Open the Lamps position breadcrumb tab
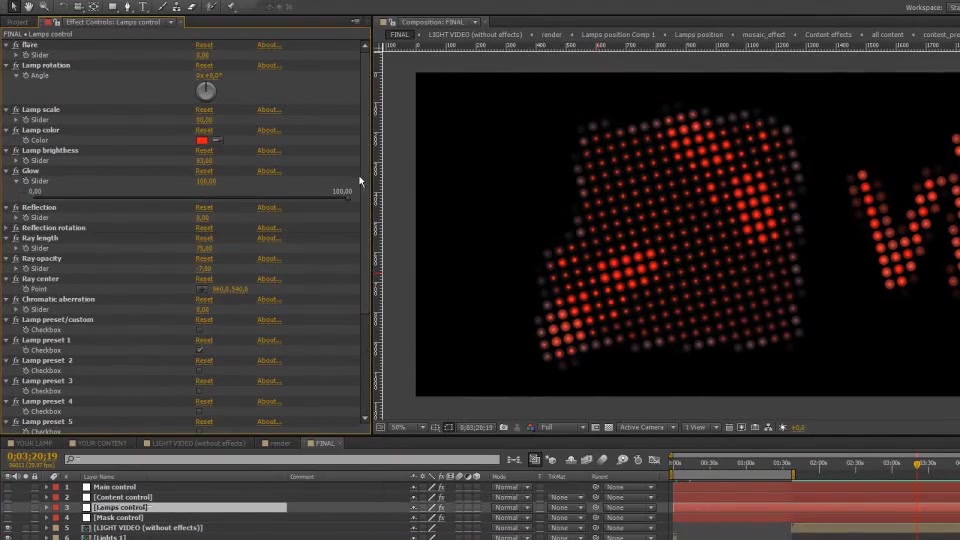The width and height of the screenshot is (960, 540). (x=699, y=35)
